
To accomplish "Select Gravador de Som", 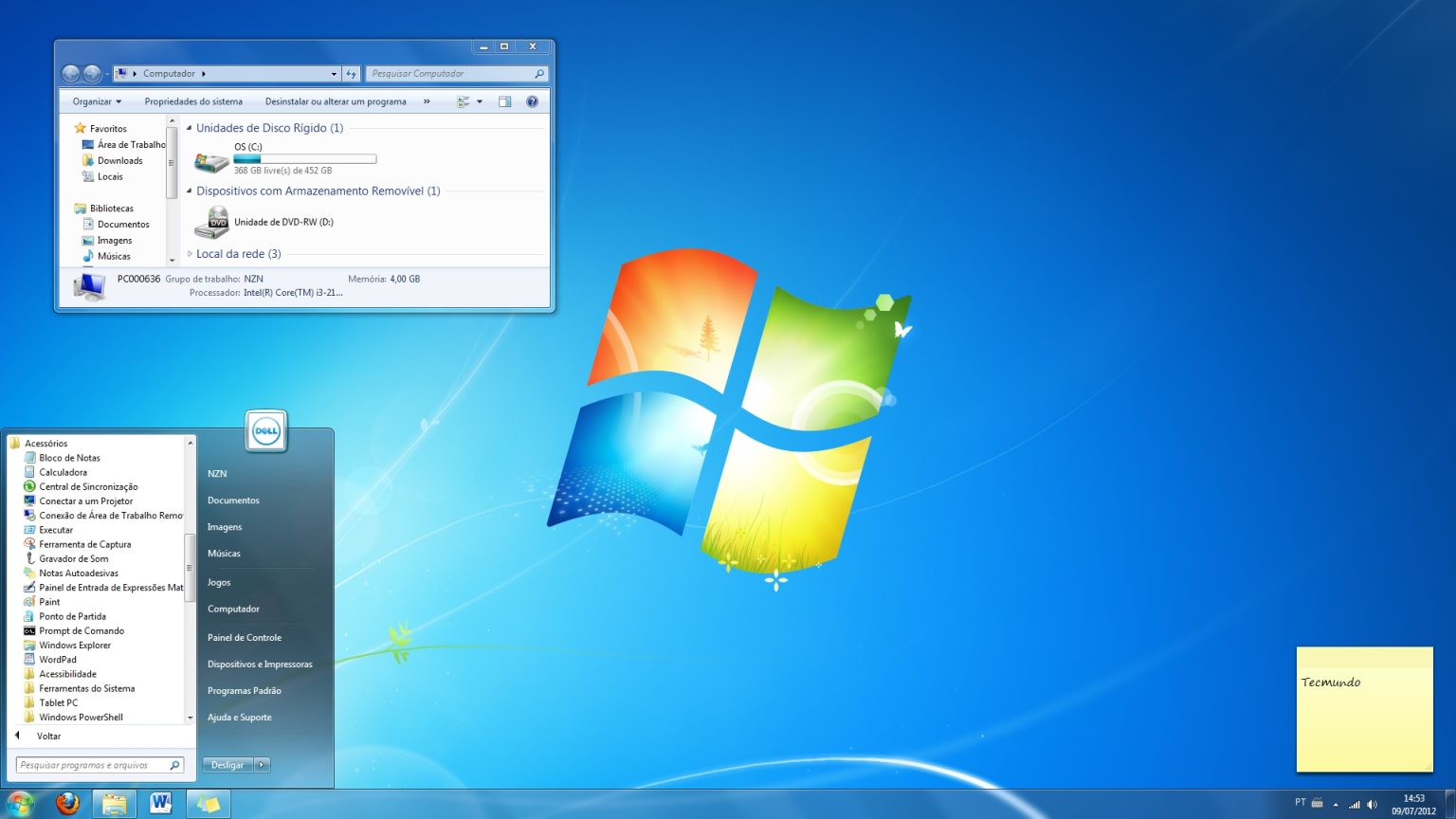I will coord(74,558).
